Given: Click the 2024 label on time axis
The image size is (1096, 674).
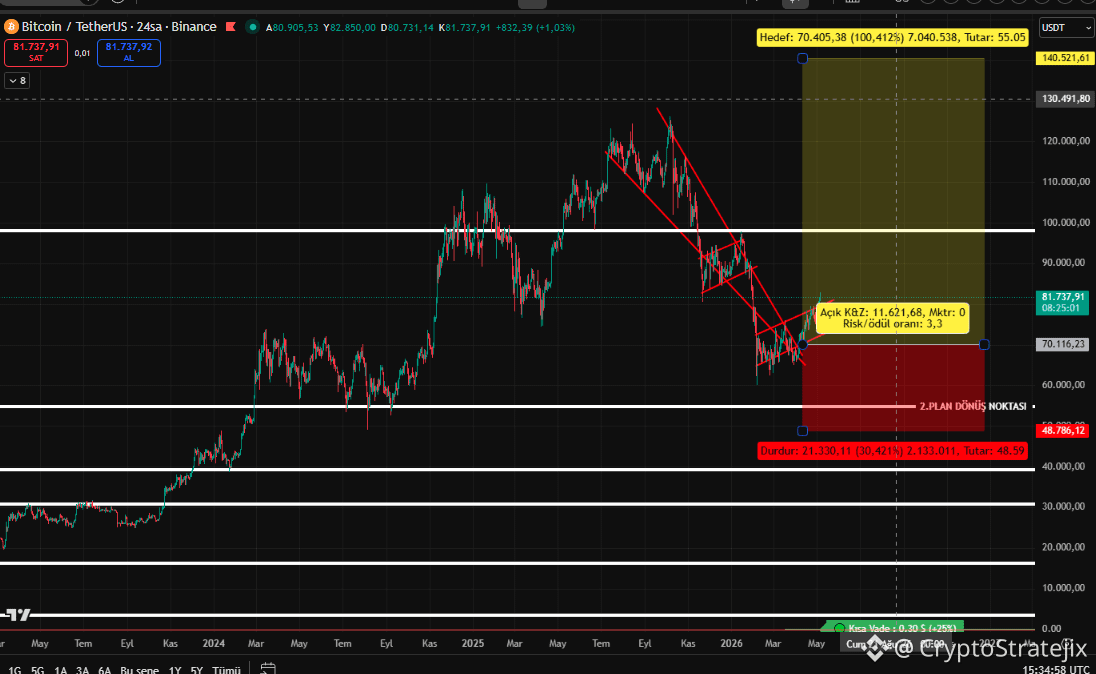Looking at the screenshot, I should (x=213, y=643).
